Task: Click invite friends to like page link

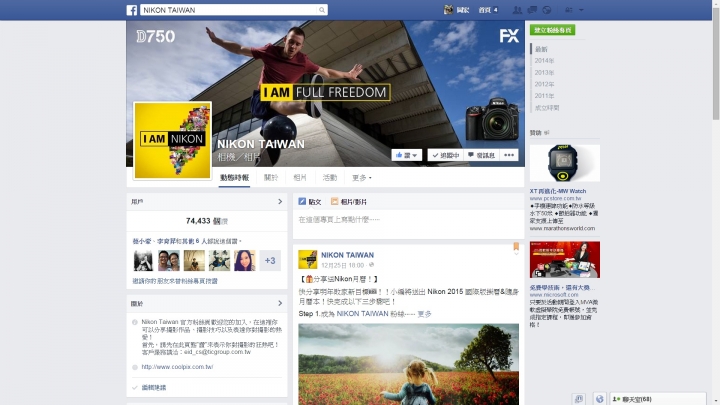Action: click(x=175, y=281)
